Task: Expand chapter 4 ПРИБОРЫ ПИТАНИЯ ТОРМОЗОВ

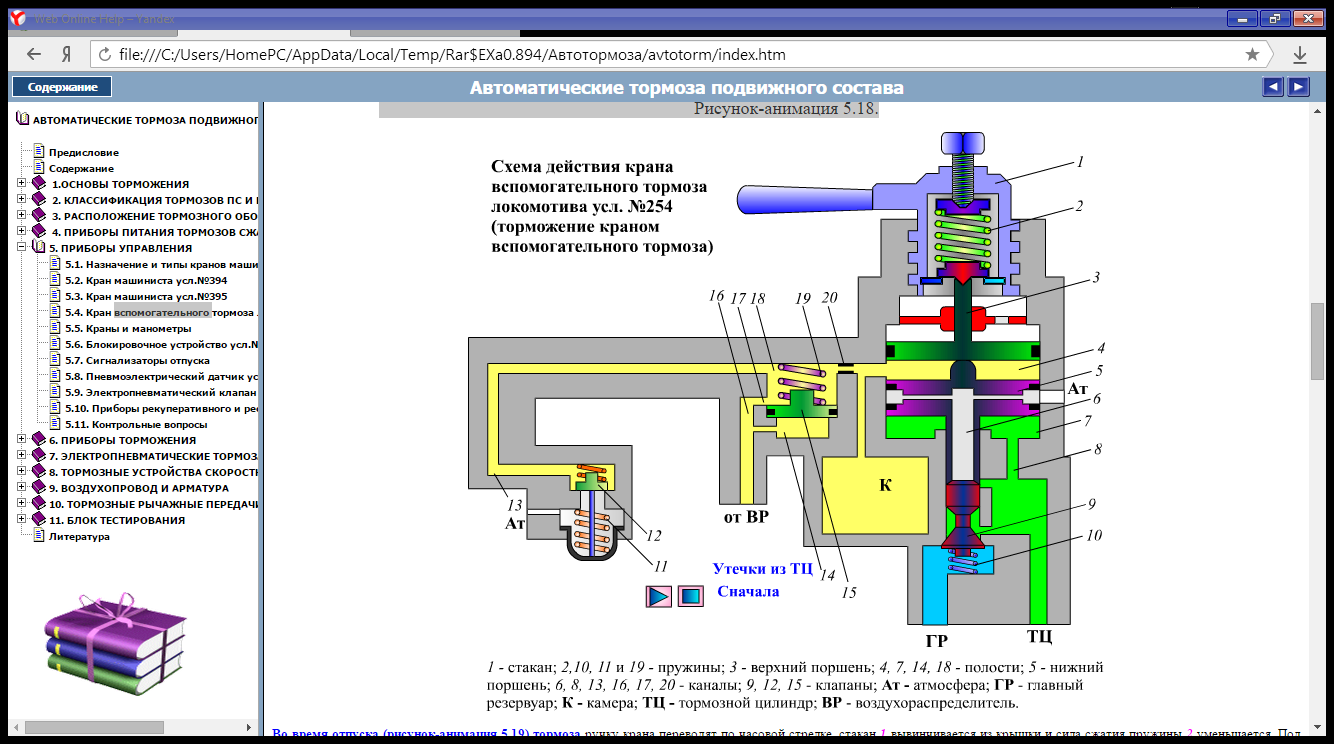Action: click(22, 232)
